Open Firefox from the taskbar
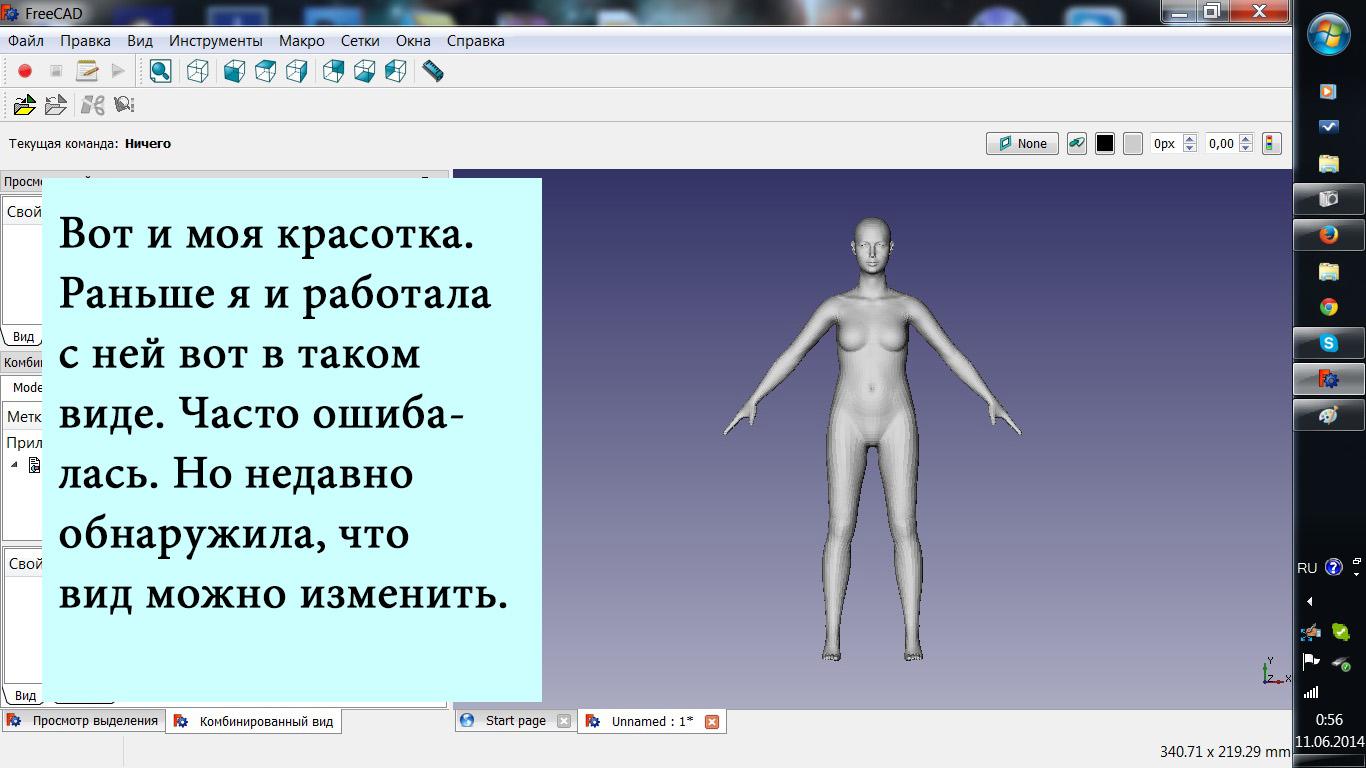This screenshot has height=768, width=1366. [1329, 235]
